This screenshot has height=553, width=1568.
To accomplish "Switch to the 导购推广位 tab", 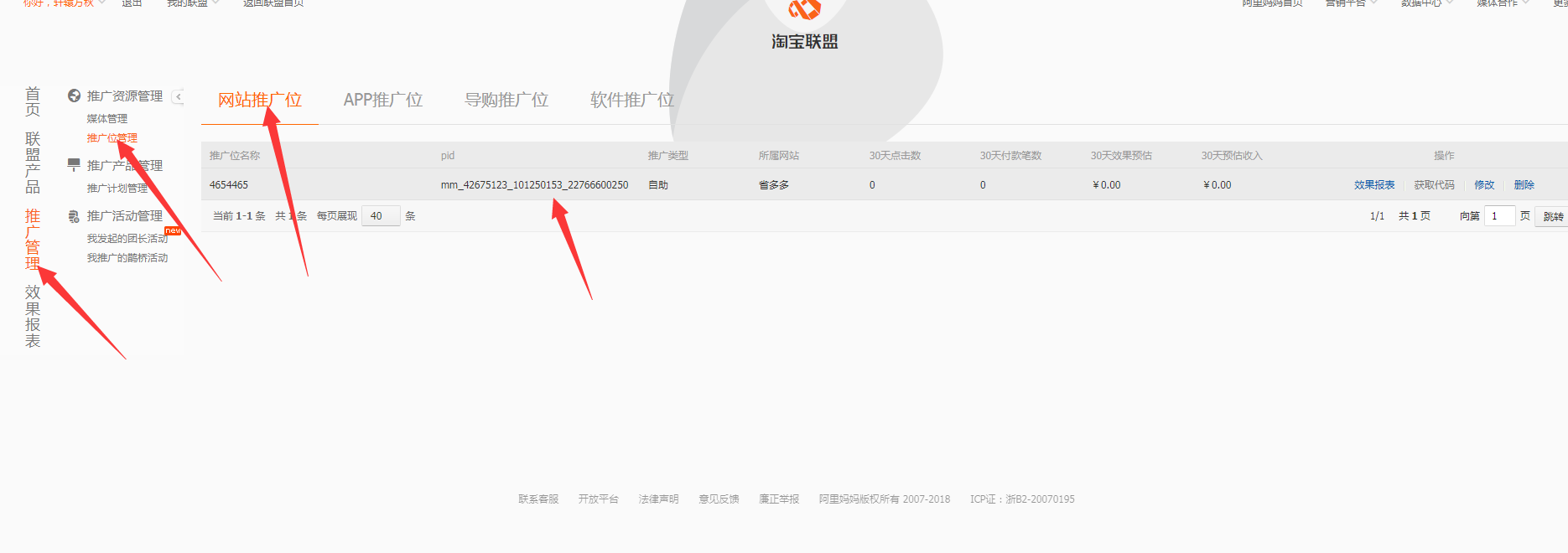I will click(506, 101).
